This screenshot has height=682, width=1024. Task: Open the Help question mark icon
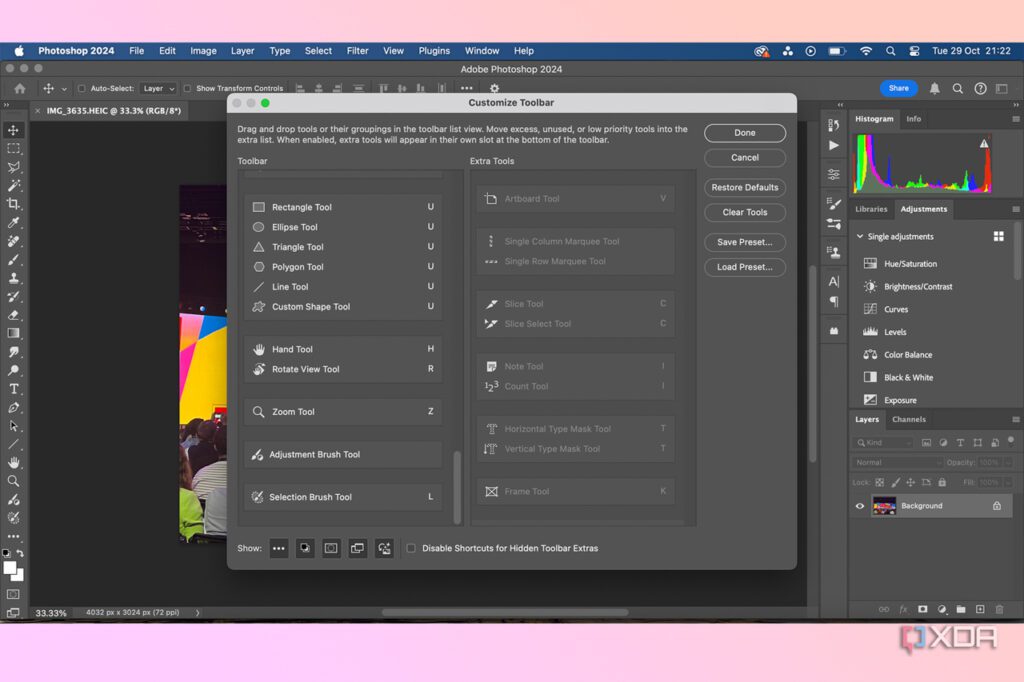tap(980, 88)
